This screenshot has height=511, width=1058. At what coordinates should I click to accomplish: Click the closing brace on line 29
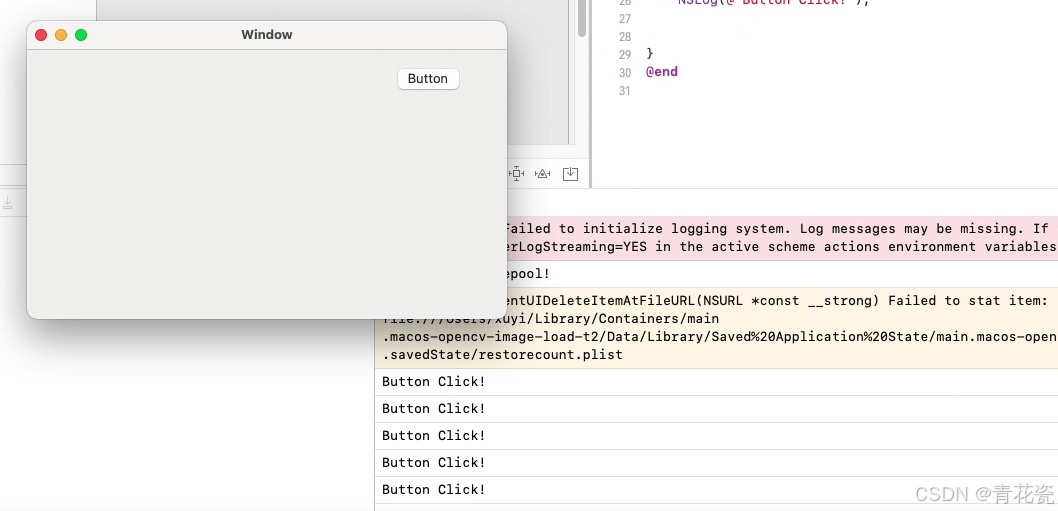click(650, 53)
